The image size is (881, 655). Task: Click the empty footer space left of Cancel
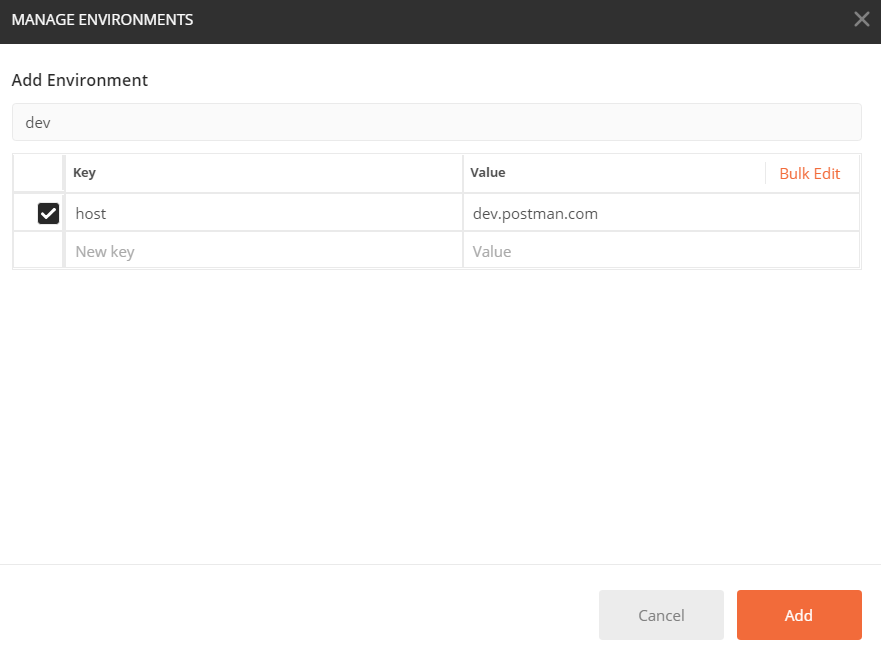pyautogui.click(x=300, y=615)
